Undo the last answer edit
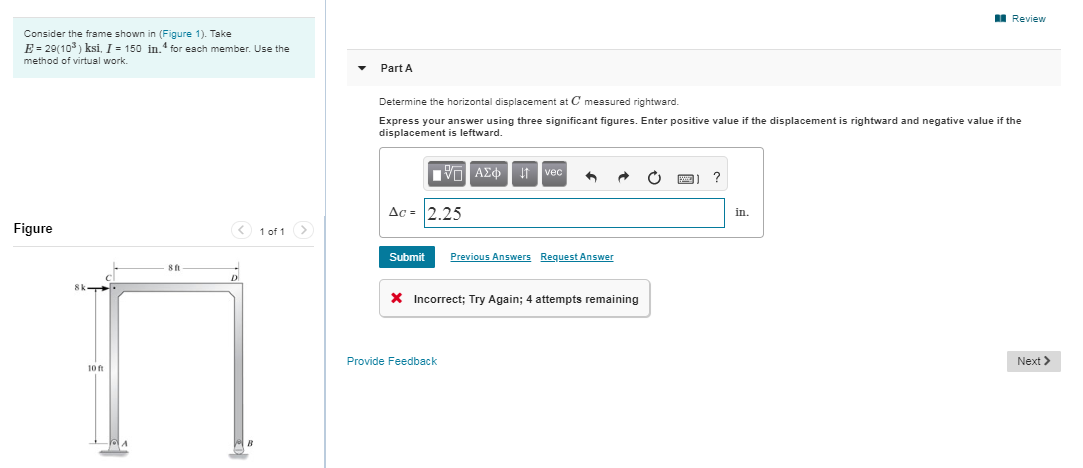 click(591, 177)
